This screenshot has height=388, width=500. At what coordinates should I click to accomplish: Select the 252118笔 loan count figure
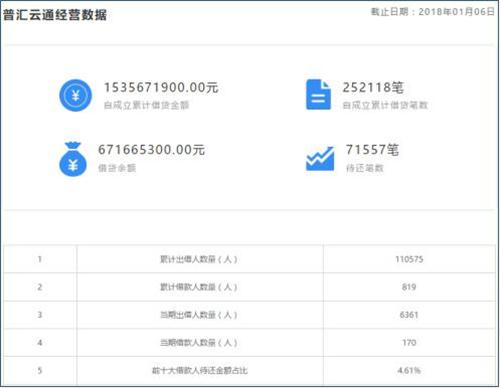[373, 88]
